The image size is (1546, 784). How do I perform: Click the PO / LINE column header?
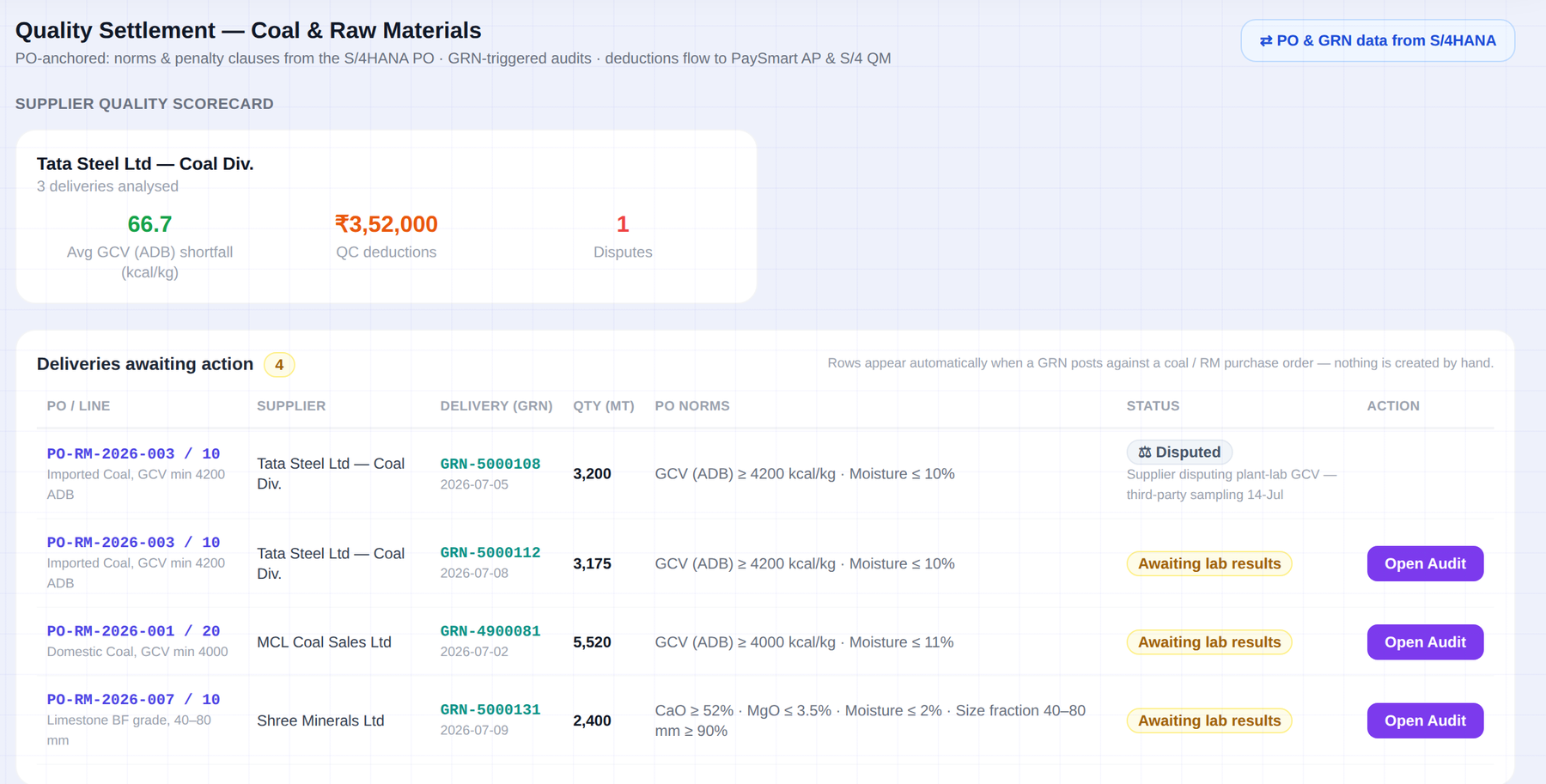78,406
